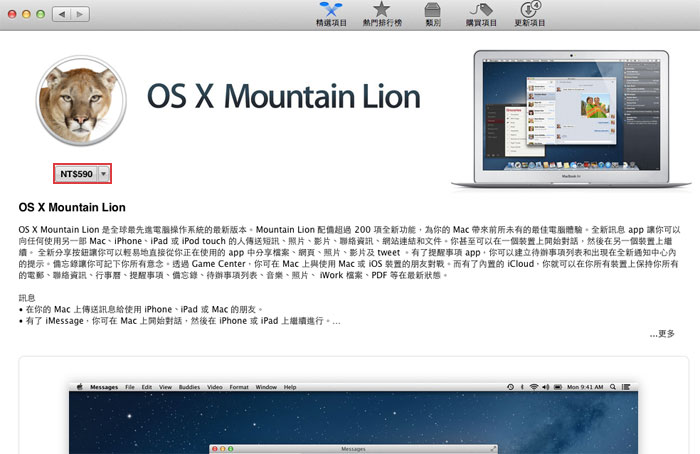Click Help menu in the screenshot
This screenshot has width=700, height=454.
pos(290,387)
